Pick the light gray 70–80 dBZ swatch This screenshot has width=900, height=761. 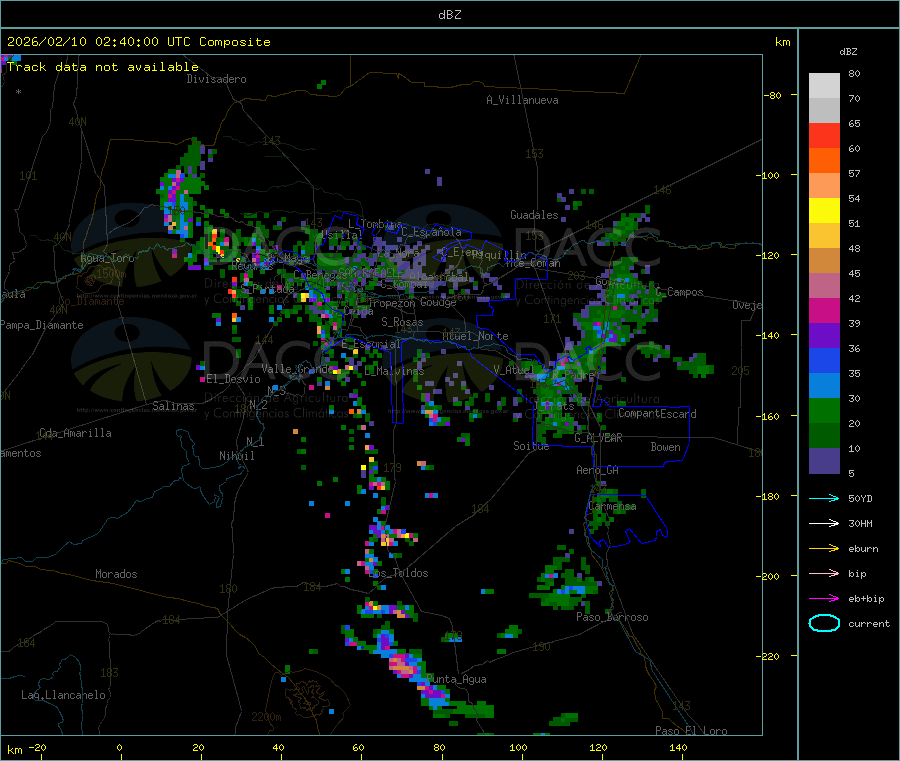click(824, 86)
